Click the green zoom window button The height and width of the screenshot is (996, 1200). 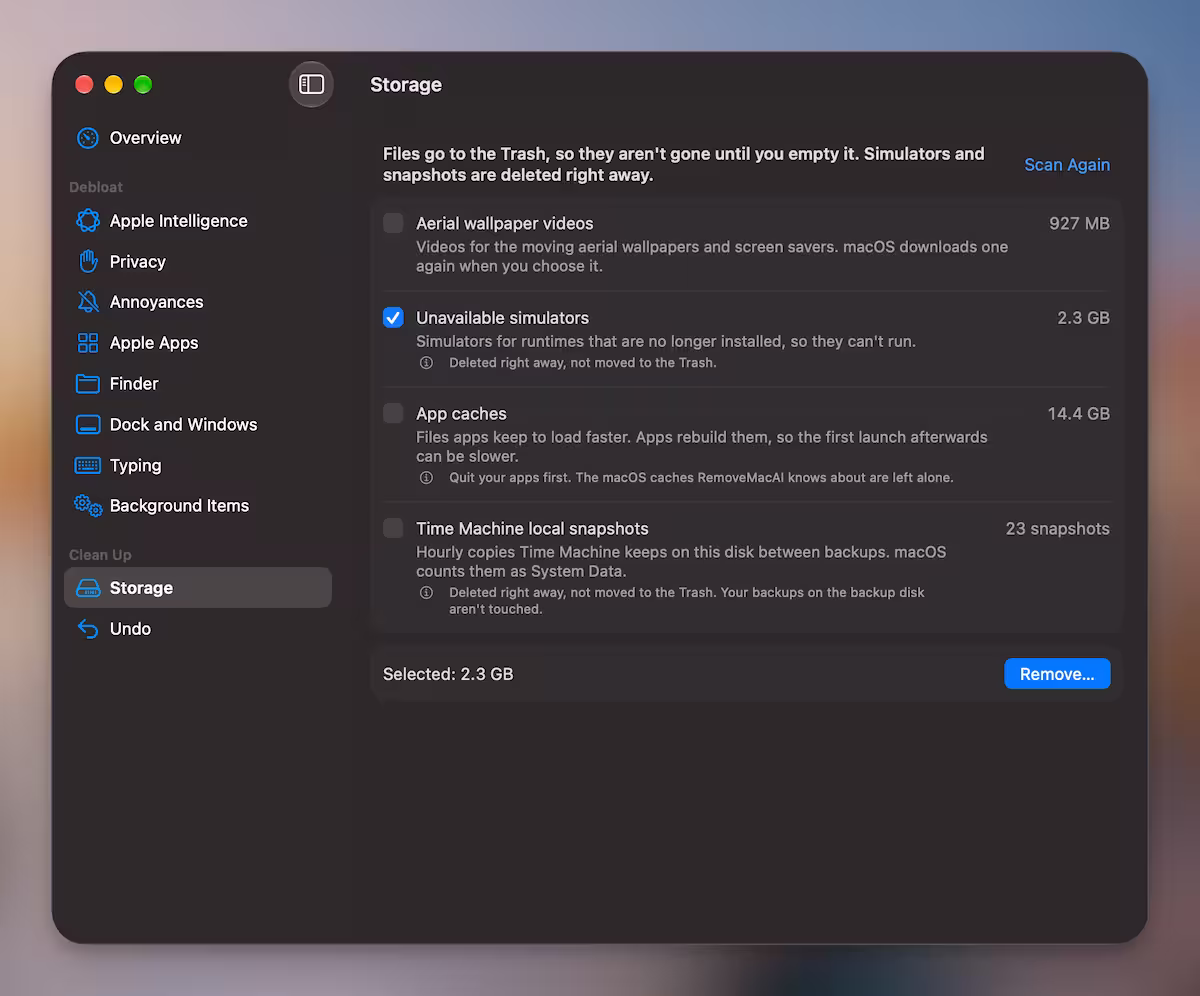[143, 84]
